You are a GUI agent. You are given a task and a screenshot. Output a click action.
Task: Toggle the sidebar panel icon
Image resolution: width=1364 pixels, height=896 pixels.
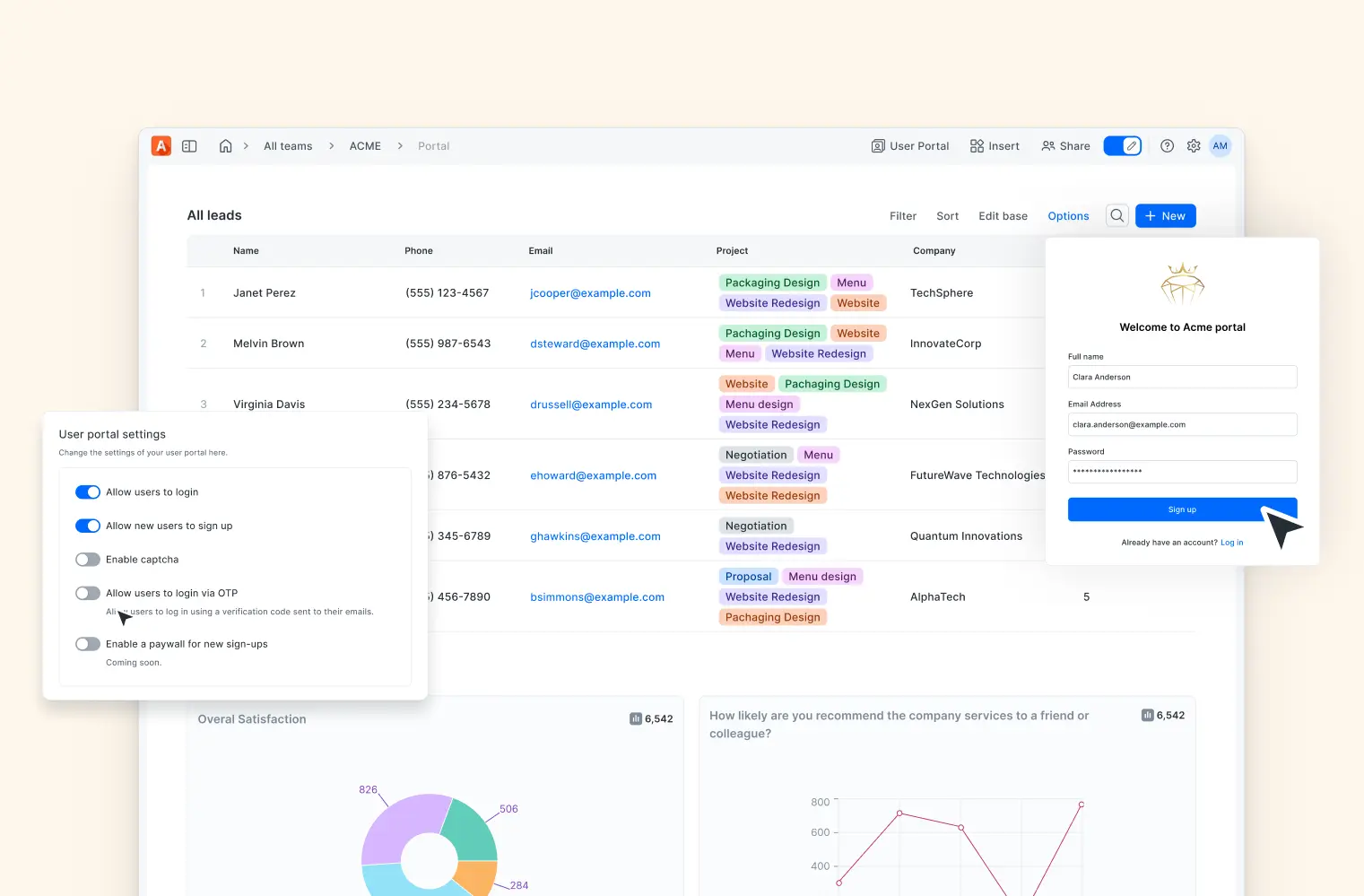pyautogui.click(x=189, y=146)
